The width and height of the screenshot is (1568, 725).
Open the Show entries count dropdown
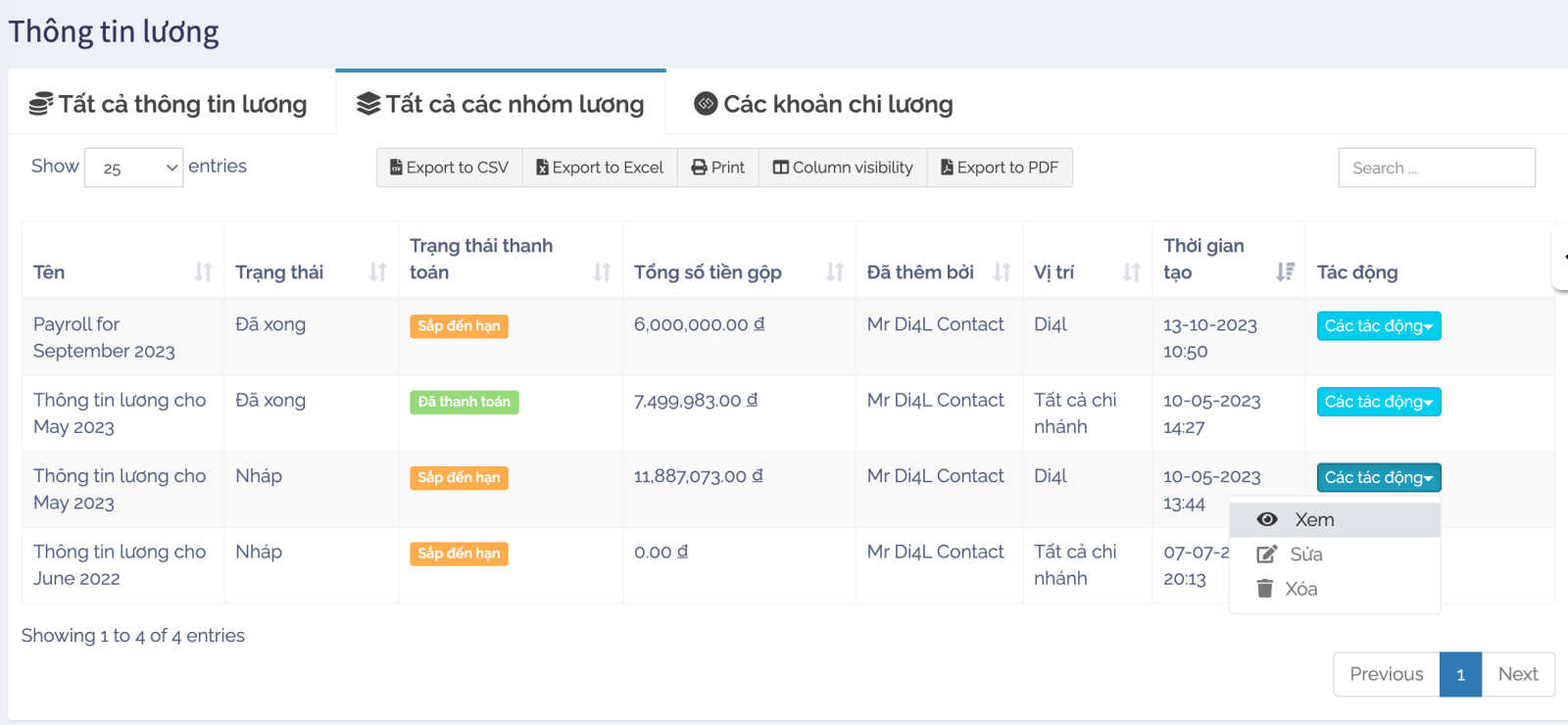(x=133, y=168)
